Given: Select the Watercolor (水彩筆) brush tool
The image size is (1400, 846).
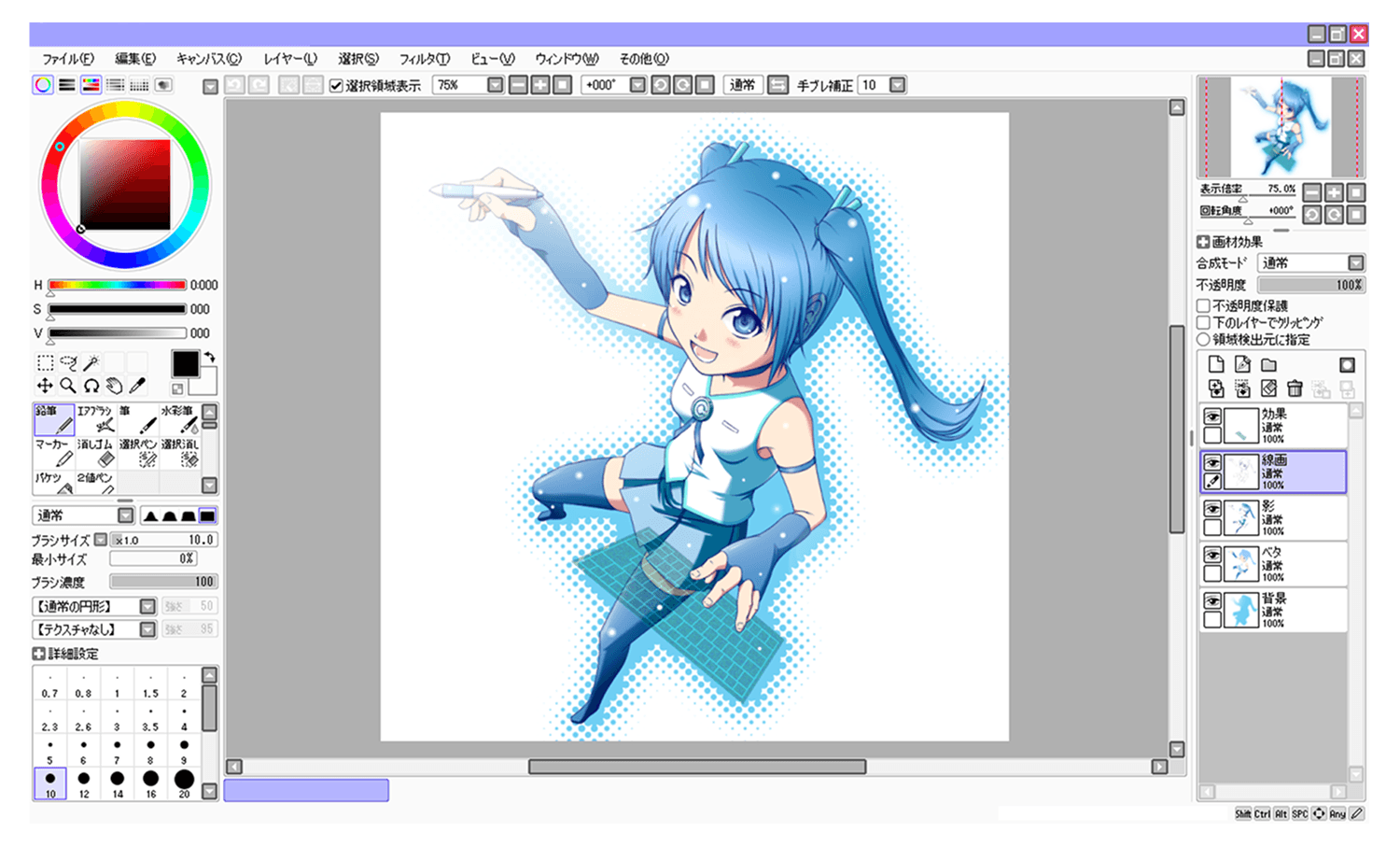Looking at the screenshot, I should (x=180, y=420).
